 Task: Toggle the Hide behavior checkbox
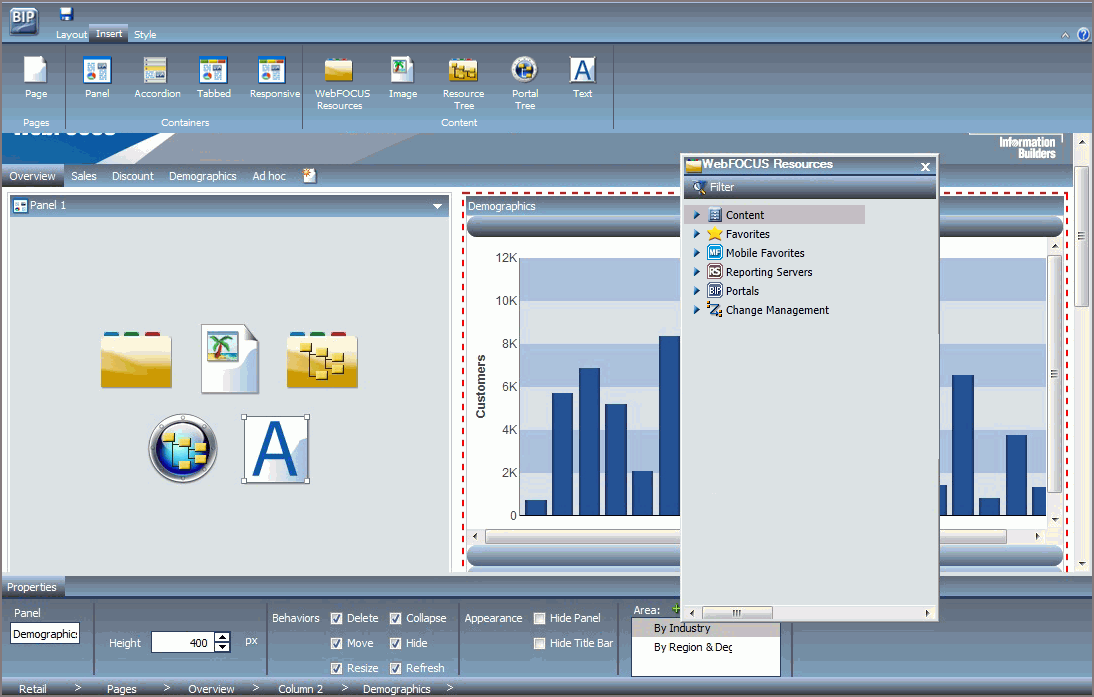pyautogui.click(x=396, y=643)
